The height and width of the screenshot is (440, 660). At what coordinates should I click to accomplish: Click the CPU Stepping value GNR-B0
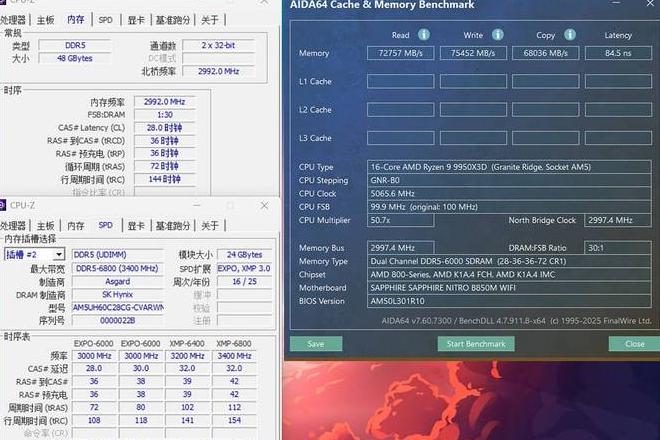pyautogui.click(x=509, y=180)
